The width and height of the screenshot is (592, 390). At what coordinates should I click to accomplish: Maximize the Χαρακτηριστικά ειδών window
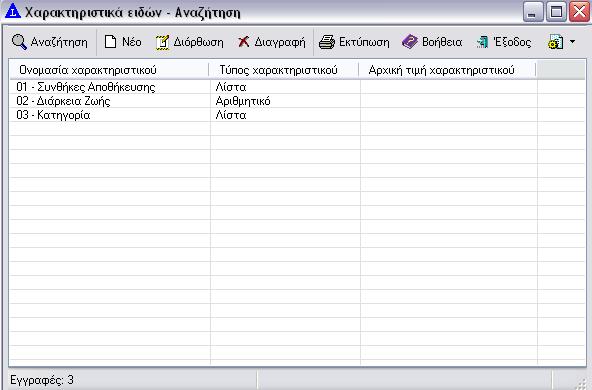point(556,12)
